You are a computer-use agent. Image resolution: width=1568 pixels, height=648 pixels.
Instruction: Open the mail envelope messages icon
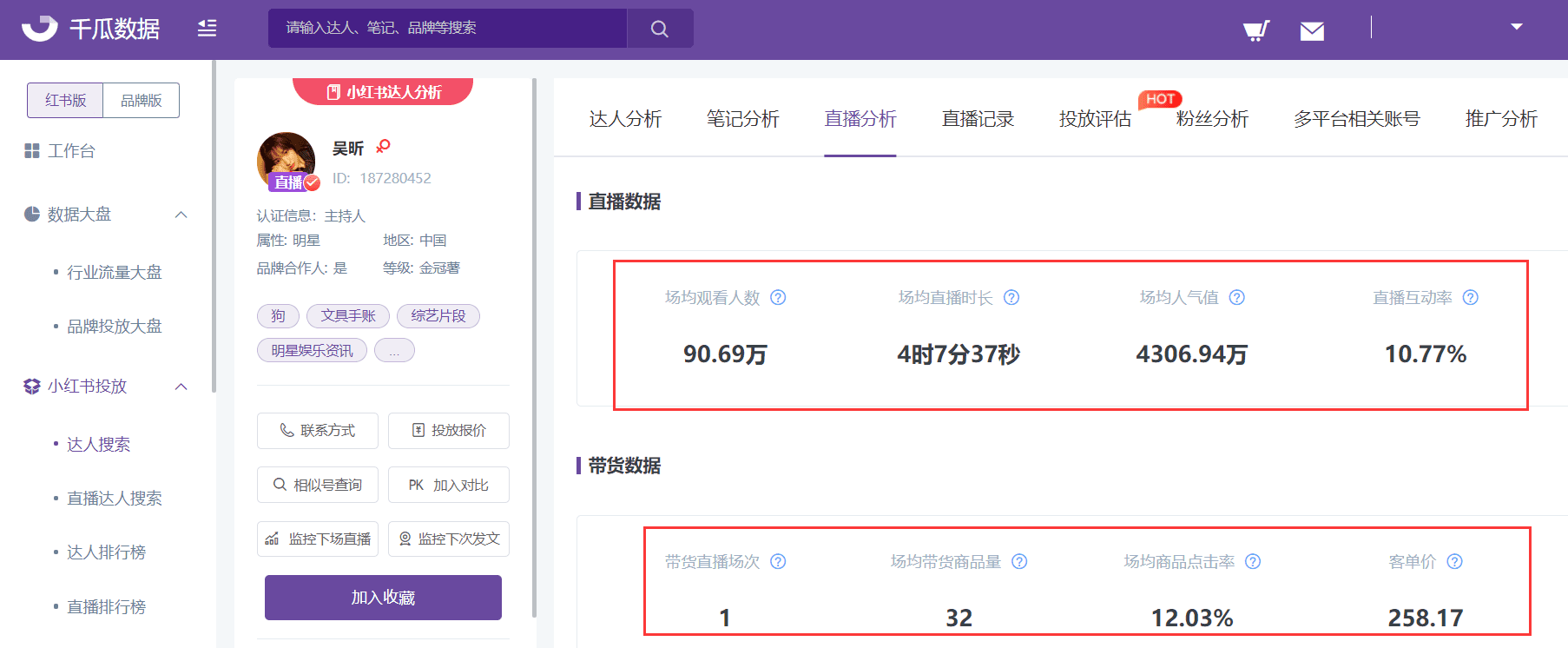pyautogui.click(x=1312, y=31)
